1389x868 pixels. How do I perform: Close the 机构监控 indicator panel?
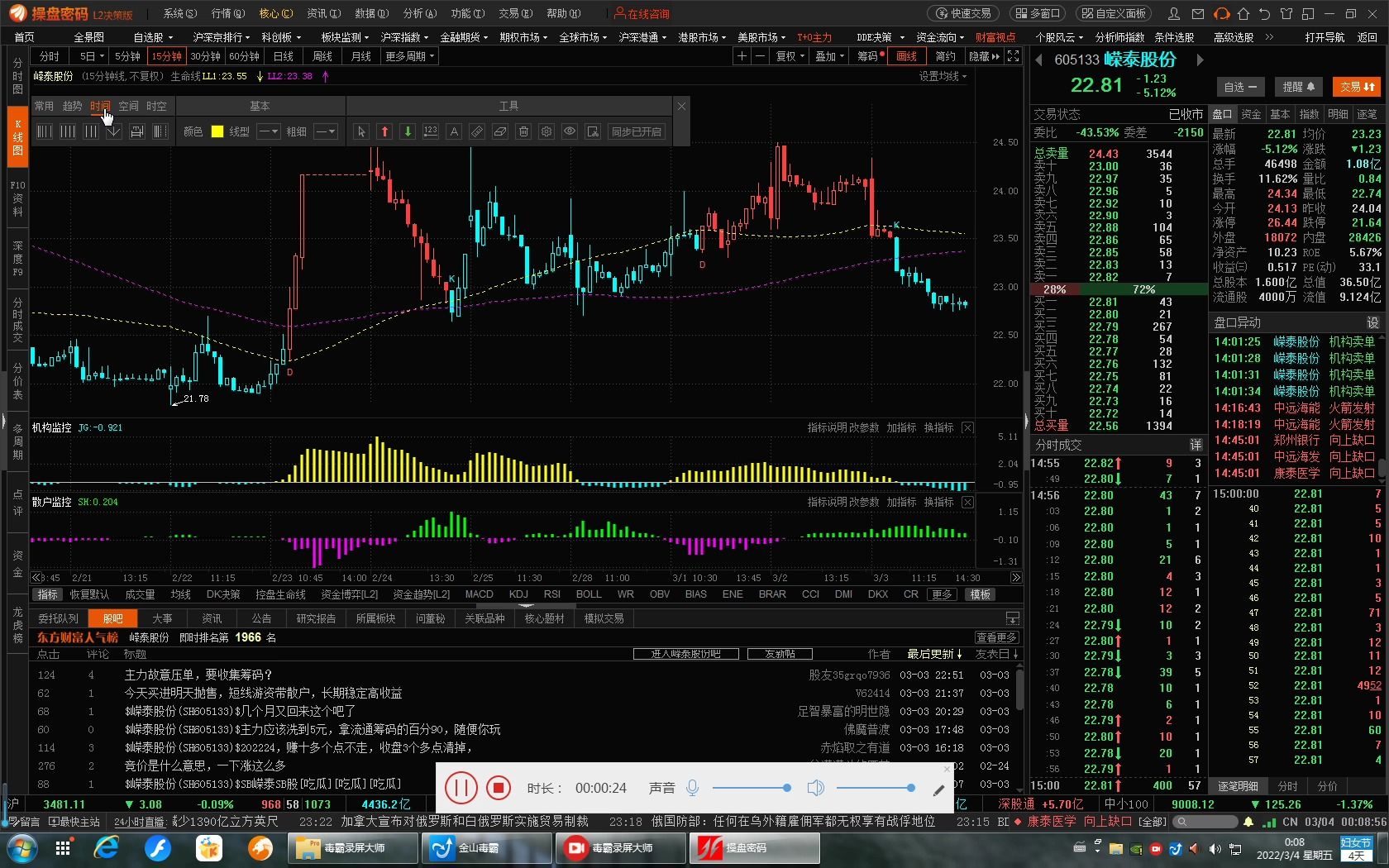click(x=967, y=427)
